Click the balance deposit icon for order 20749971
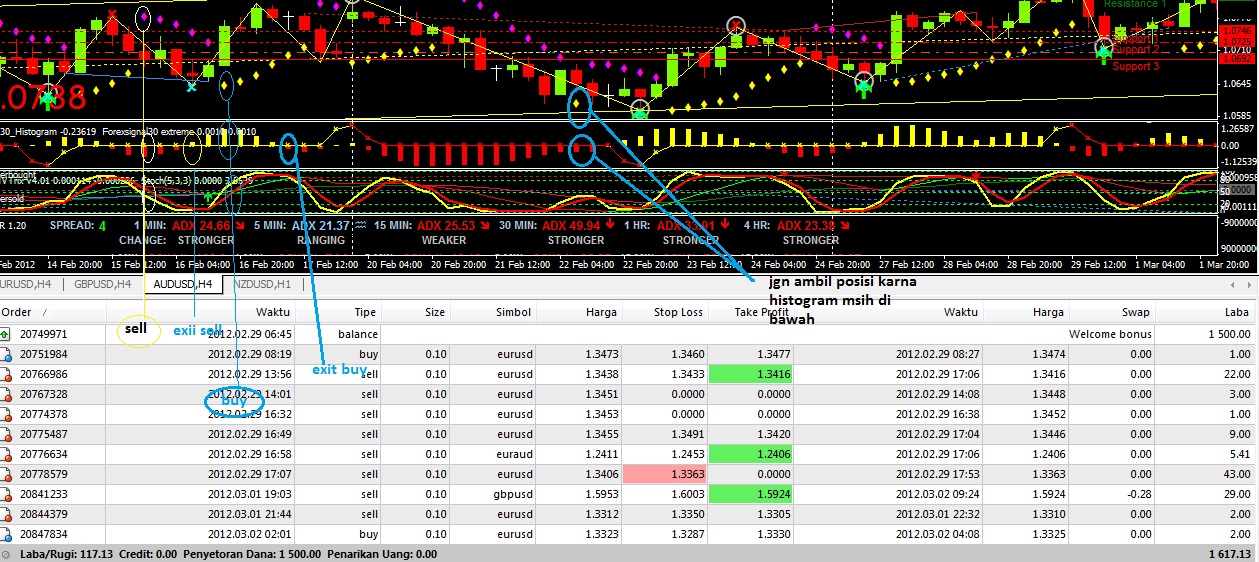Viewport: 1259px width, 562px height. [x=6, y=334]
